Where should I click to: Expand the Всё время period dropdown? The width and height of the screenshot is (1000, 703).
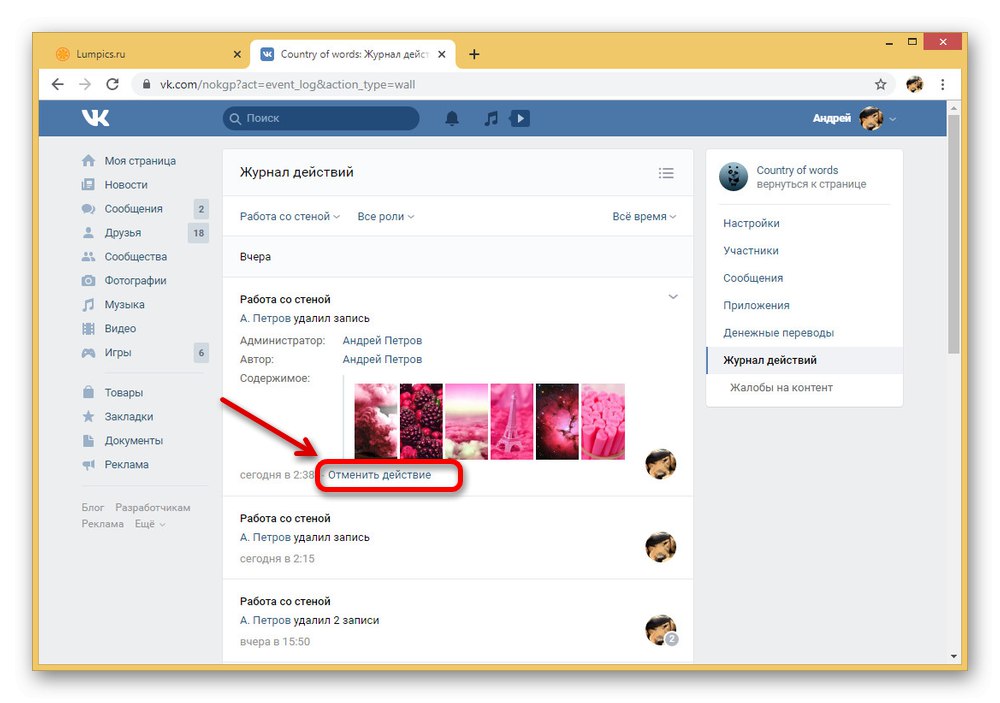pyautogui.click(x=644, y=216)
